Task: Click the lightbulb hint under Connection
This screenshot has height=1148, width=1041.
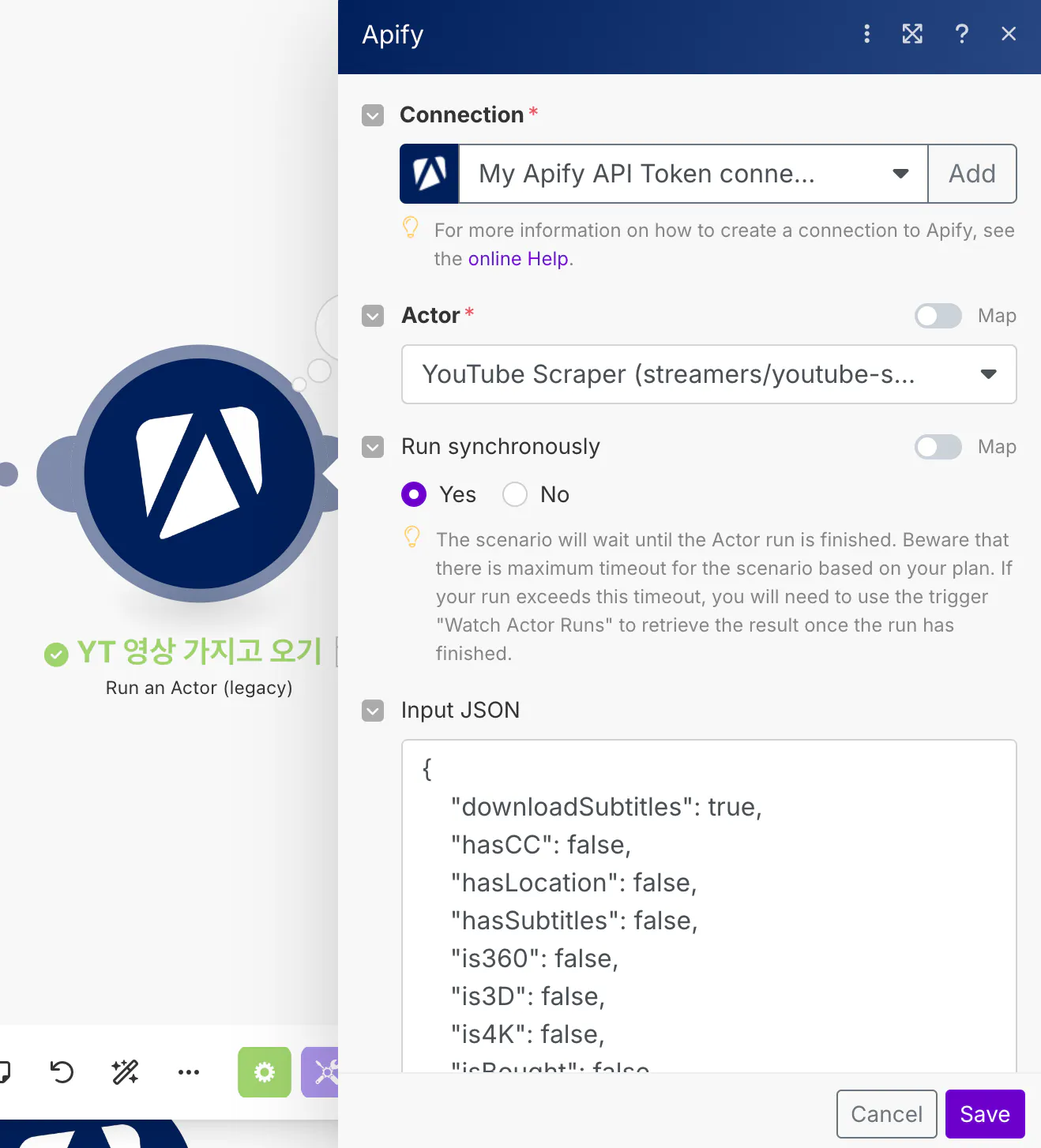Action: (x=411, y=227)
